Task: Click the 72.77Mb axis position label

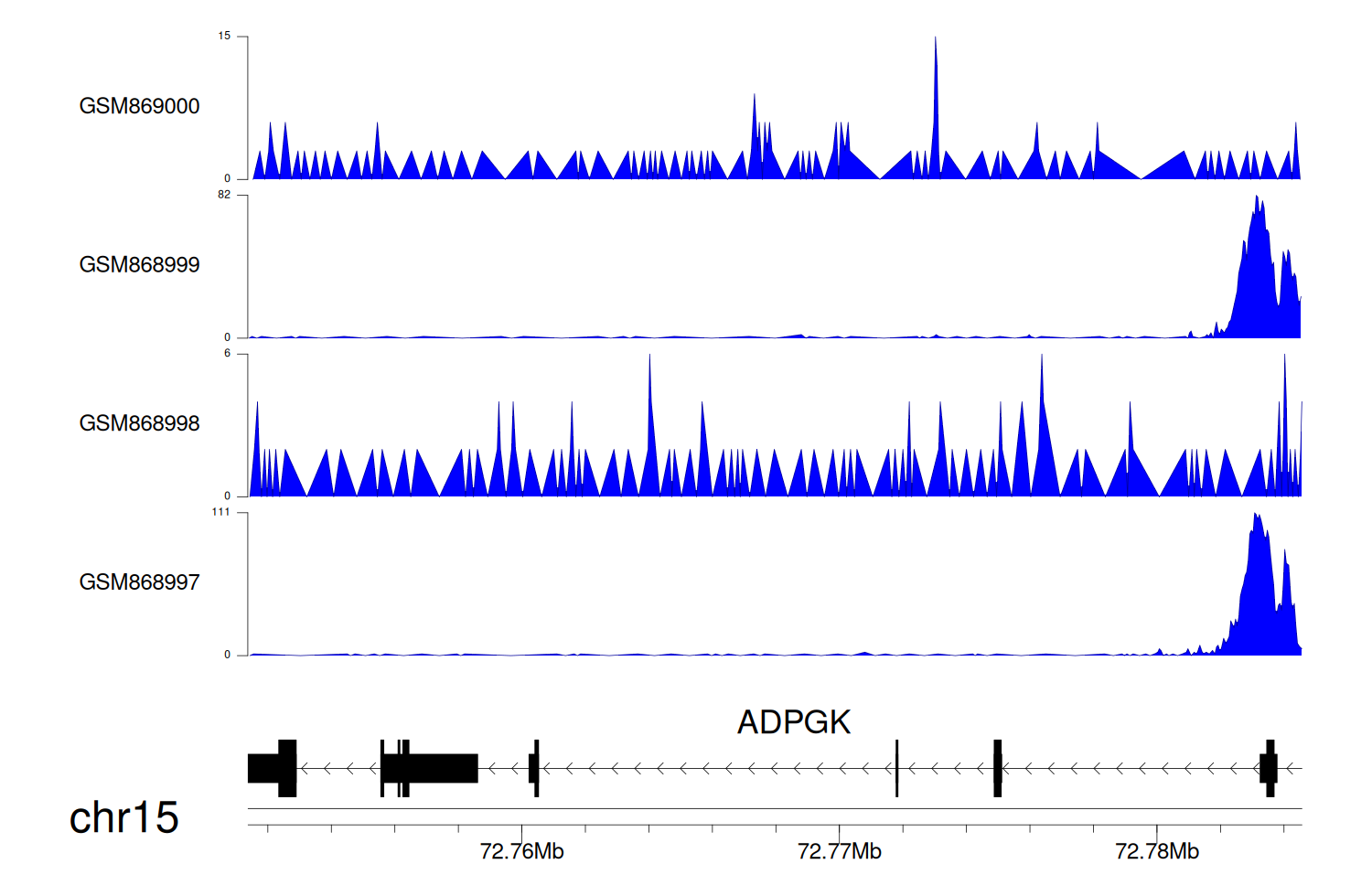Action: pos(839,852)
